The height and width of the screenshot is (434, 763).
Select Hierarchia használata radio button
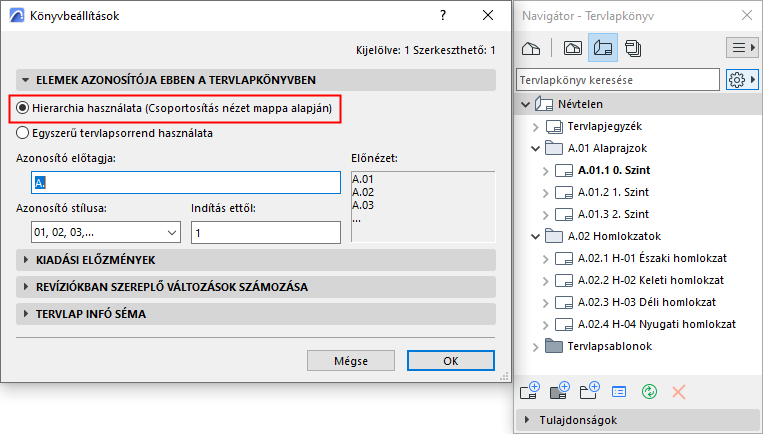coord(23,108)
